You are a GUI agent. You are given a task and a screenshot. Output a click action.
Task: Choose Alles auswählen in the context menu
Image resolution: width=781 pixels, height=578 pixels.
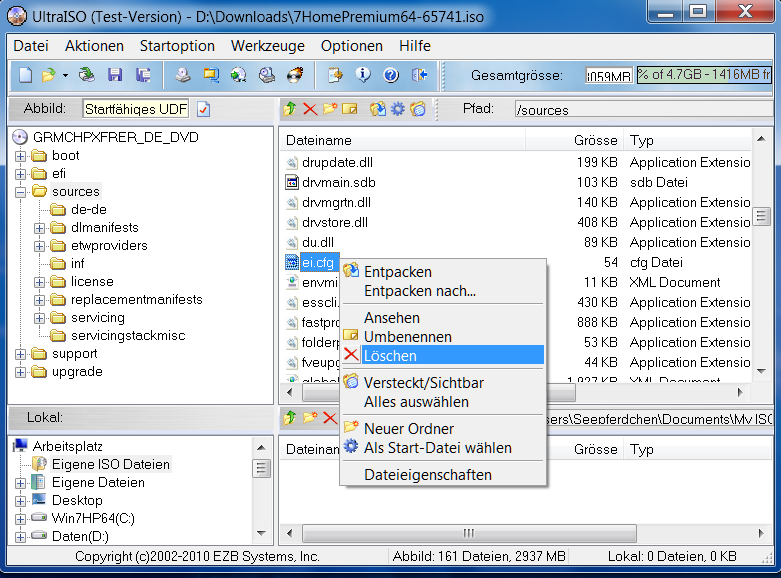tap(443, 402)
